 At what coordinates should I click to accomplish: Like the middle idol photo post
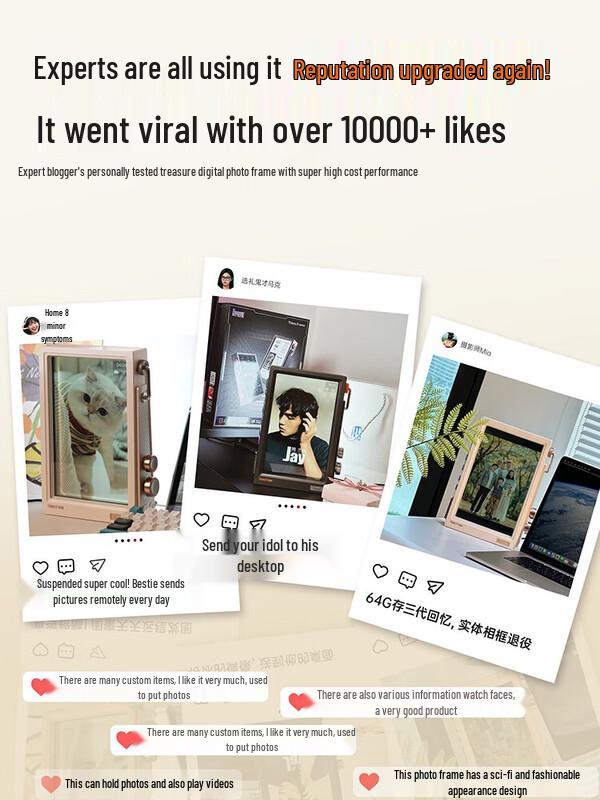tap(202, 519)
